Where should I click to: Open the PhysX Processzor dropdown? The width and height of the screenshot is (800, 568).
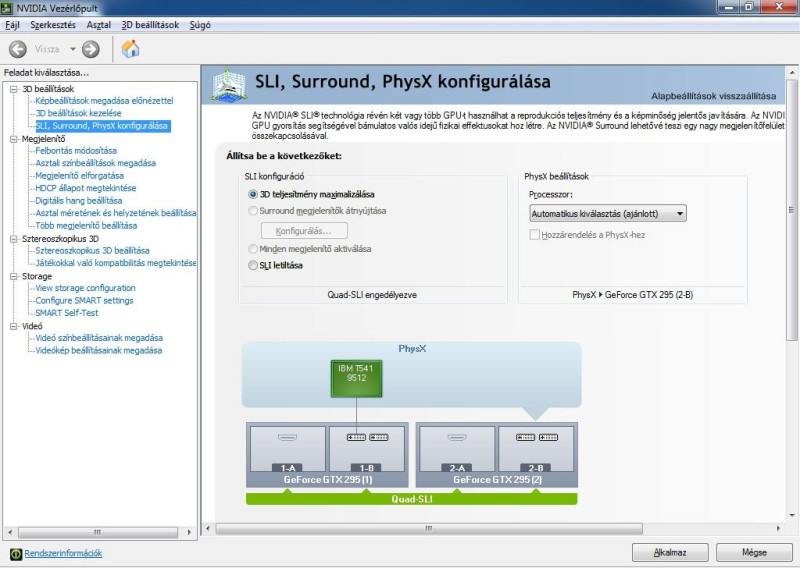[608, 213]
